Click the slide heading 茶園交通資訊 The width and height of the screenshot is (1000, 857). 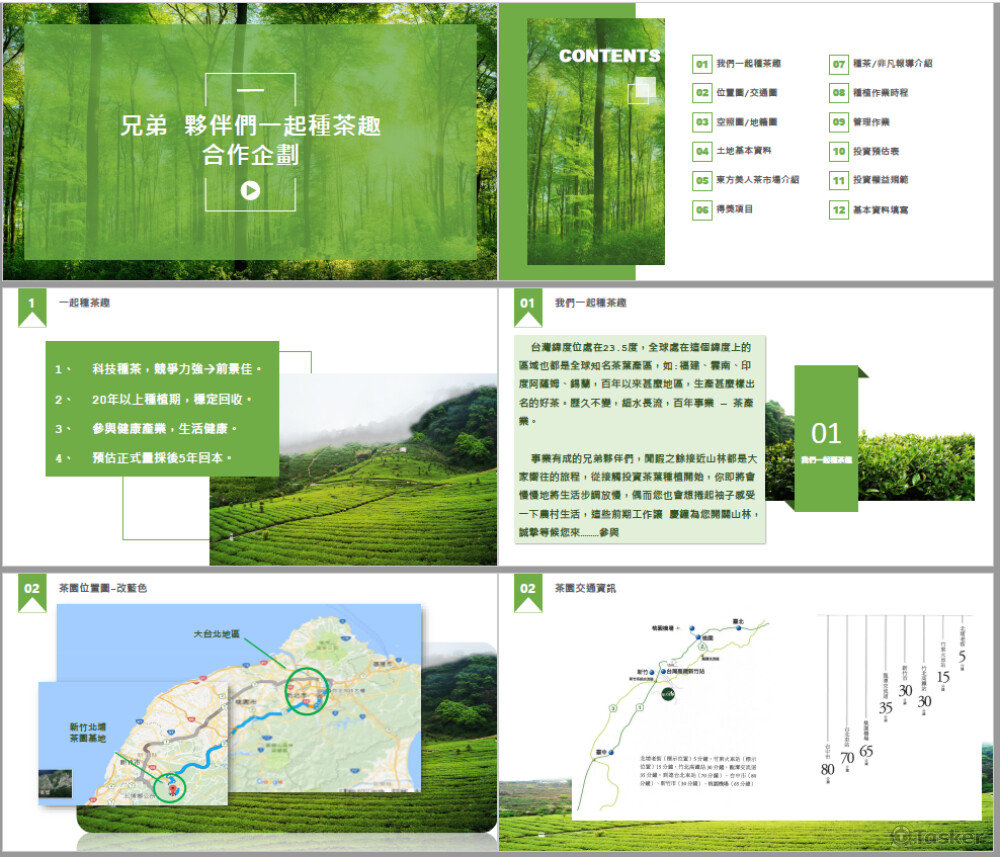pos(585,588)
